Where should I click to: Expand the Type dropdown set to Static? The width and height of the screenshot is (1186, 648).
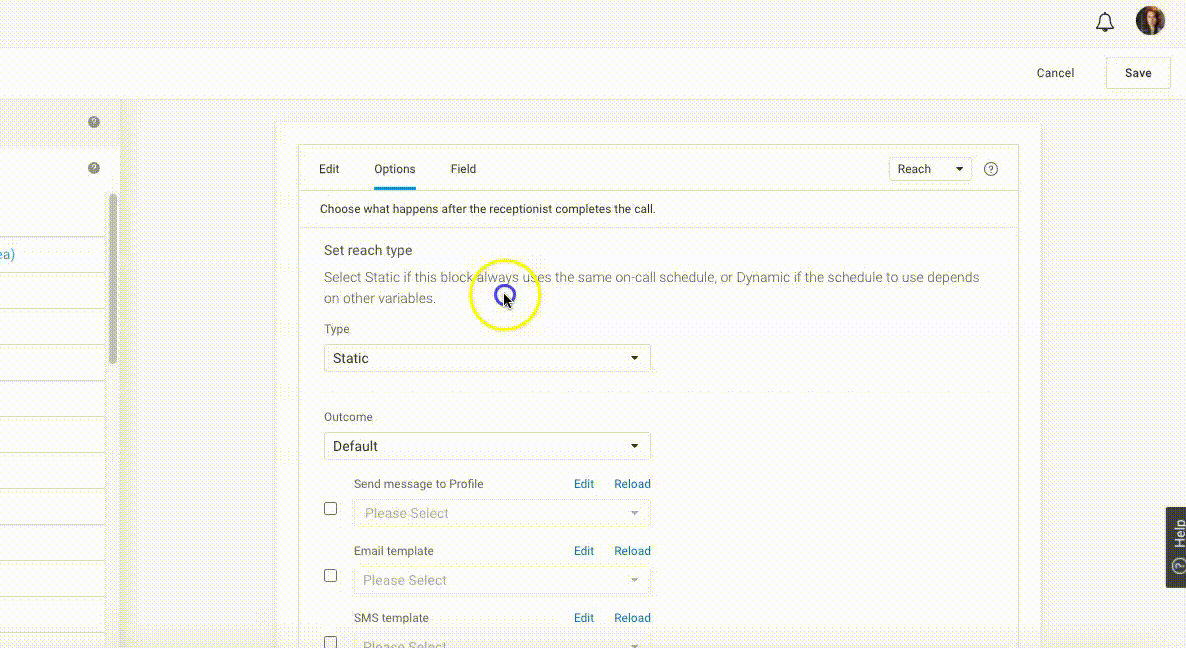click(487, 358)
